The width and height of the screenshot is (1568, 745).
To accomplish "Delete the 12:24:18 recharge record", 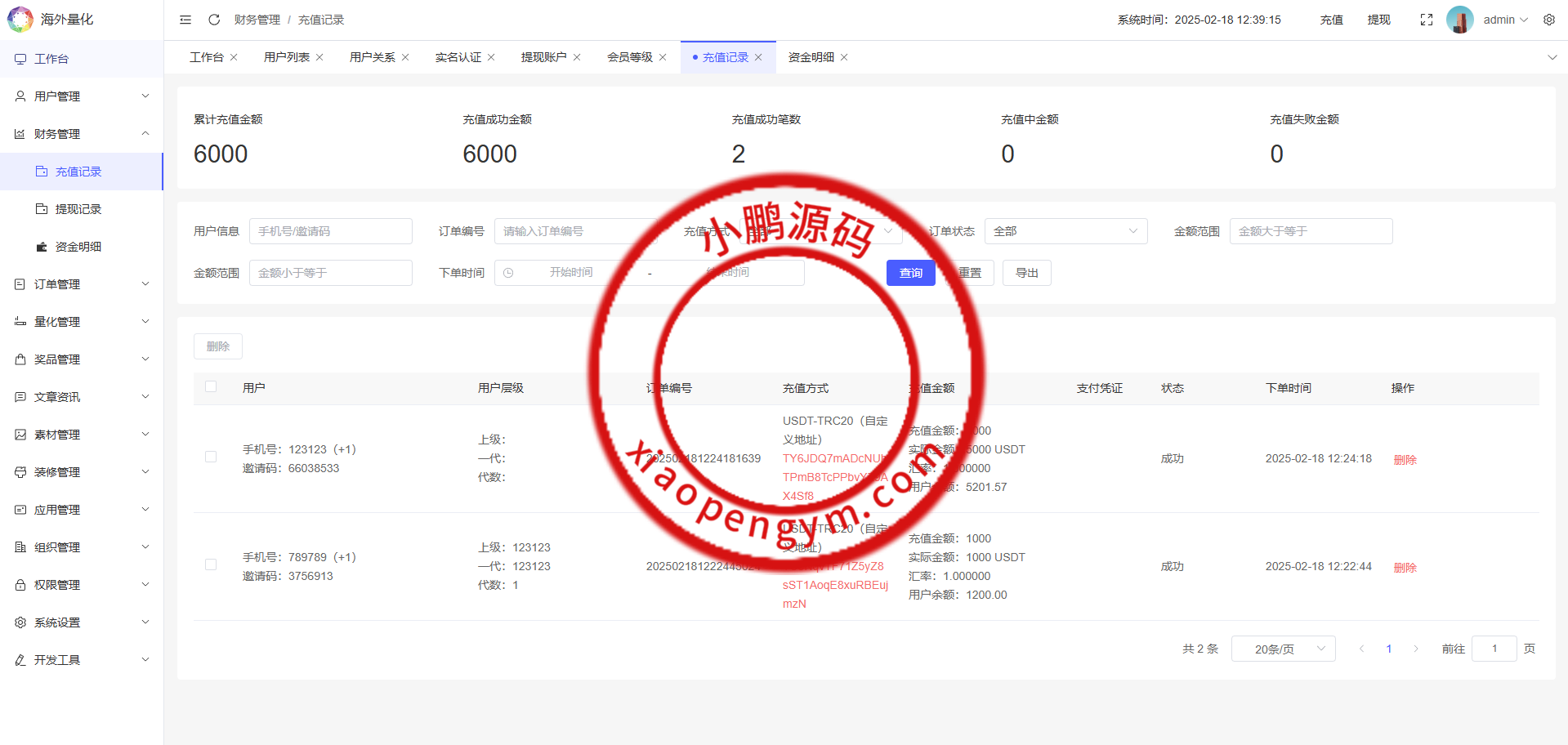I will click(x=1405, y=460).
